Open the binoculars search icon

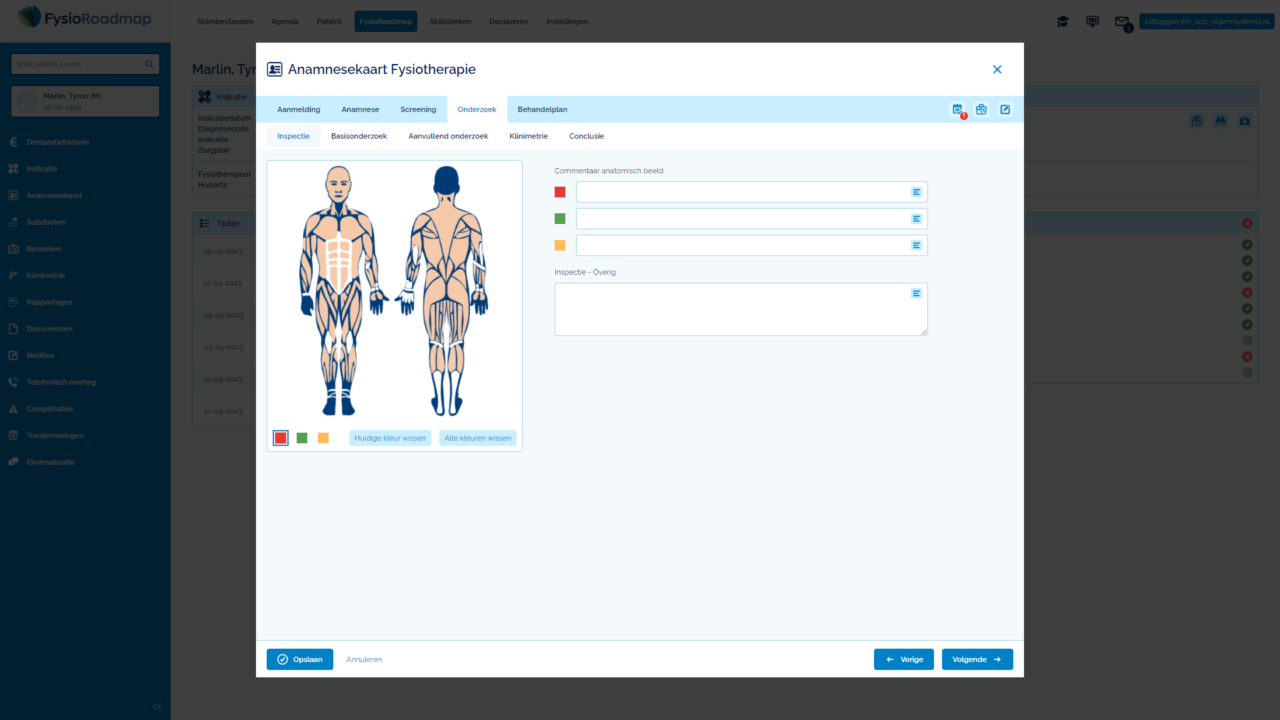point(1220,120)
